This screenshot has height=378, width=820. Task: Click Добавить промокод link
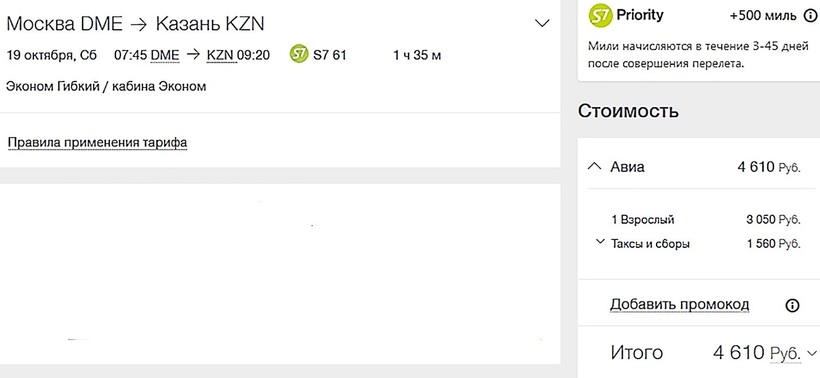click(x=679, y=304)
